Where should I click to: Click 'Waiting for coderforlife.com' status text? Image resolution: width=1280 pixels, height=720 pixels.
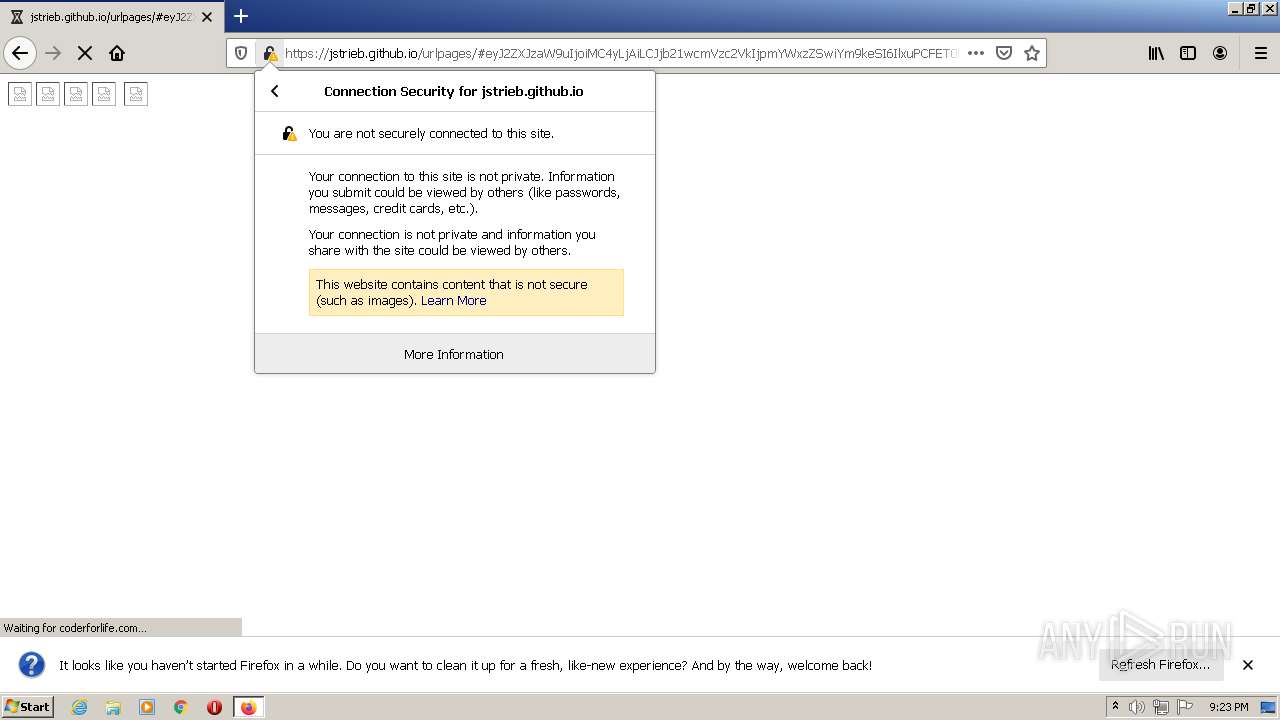[x=75, y=628]
